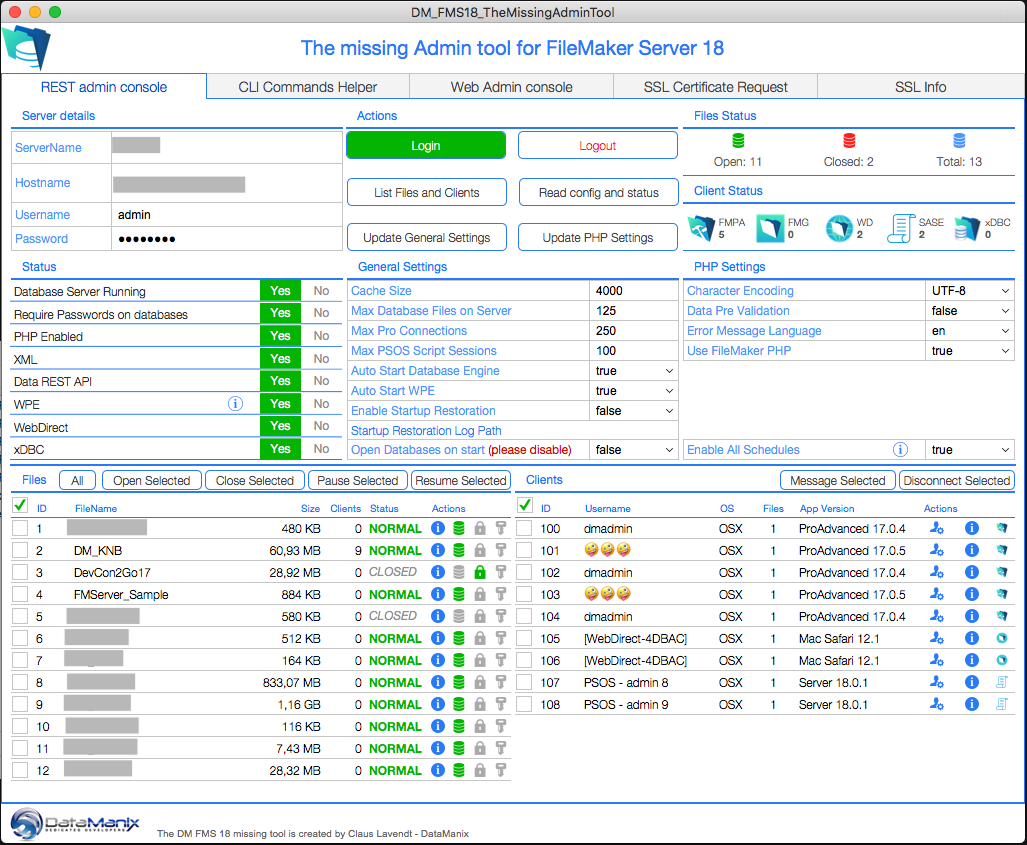Viewport: 1027px width, 845px height.
Task: Click script icon for client 107 PSOS
Action: [1001, 683]
